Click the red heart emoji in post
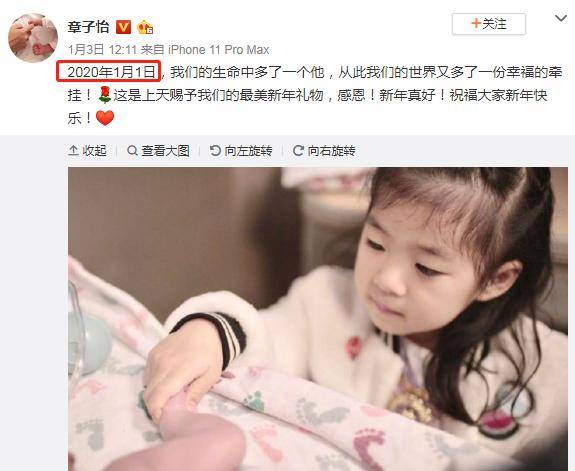Screen dimensions: 575x471 [x=105, y=118]
